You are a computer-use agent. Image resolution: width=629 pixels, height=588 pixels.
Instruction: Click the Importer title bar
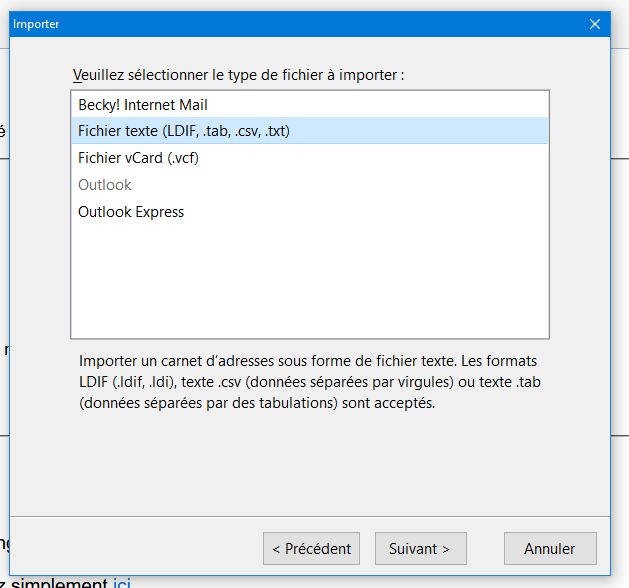tap(300, 24)
